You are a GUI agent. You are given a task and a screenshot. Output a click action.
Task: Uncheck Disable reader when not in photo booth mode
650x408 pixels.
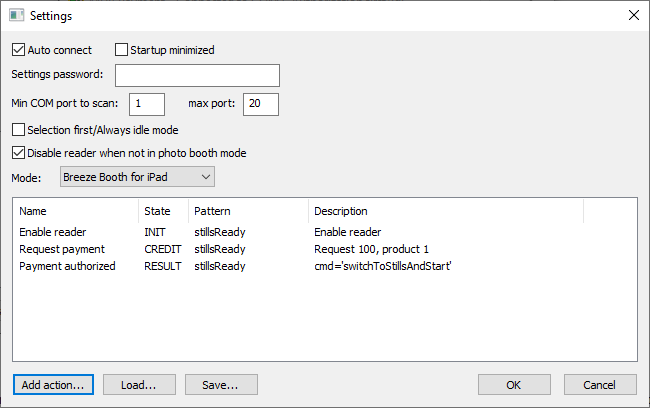pyautogui.click(x=19, y=153)
